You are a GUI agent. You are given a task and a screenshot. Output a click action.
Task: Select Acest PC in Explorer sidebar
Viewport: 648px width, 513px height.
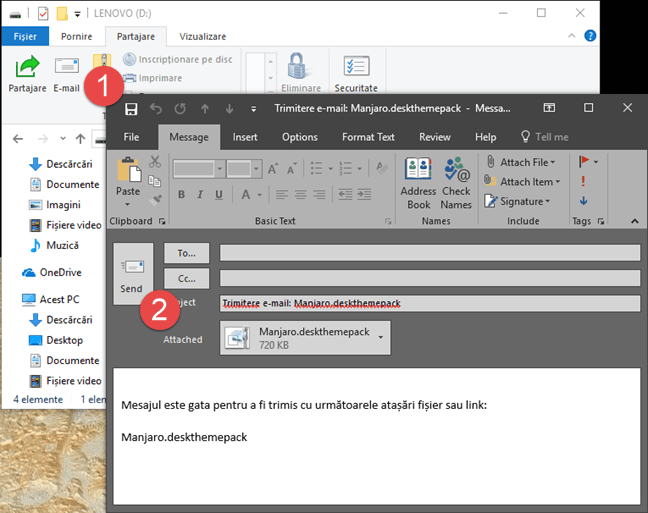point(50,299)
